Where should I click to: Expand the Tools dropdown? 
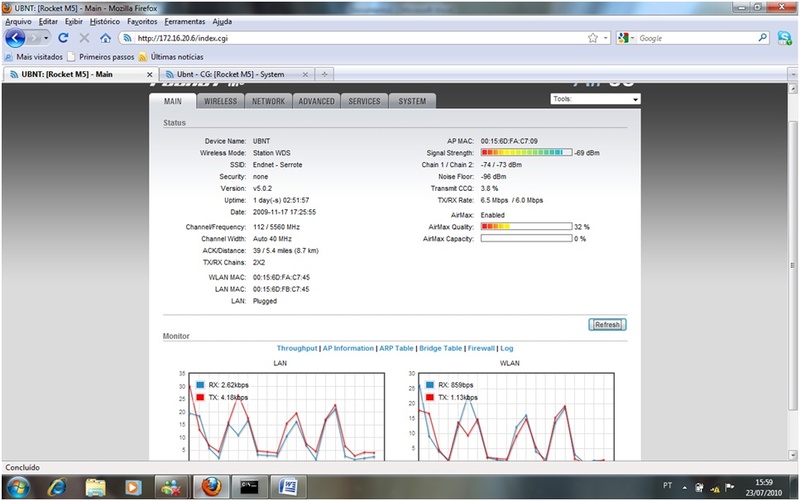(x=595, y=99)
